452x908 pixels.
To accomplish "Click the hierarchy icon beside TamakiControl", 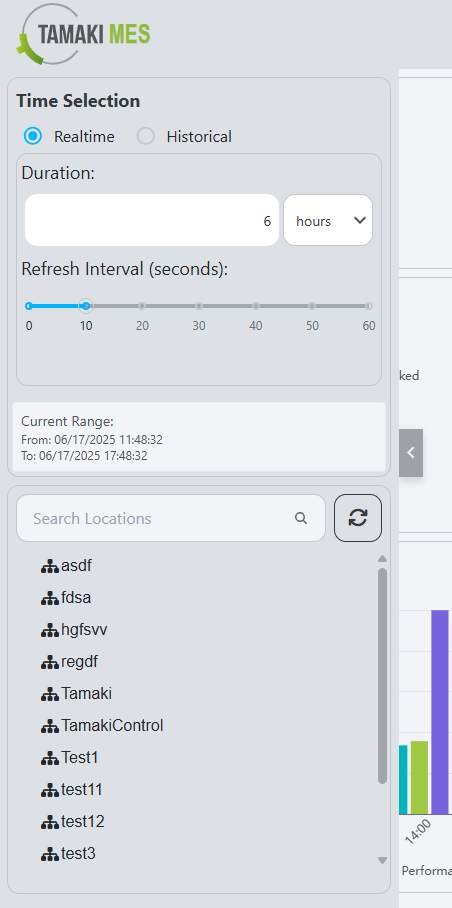I will click(50, 726).
